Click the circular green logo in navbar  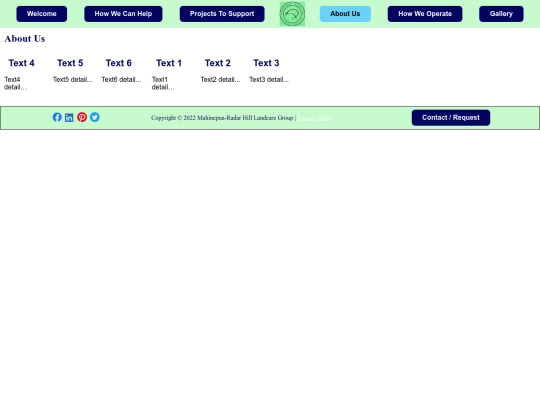pyautogui.click(x=292, y=14)
